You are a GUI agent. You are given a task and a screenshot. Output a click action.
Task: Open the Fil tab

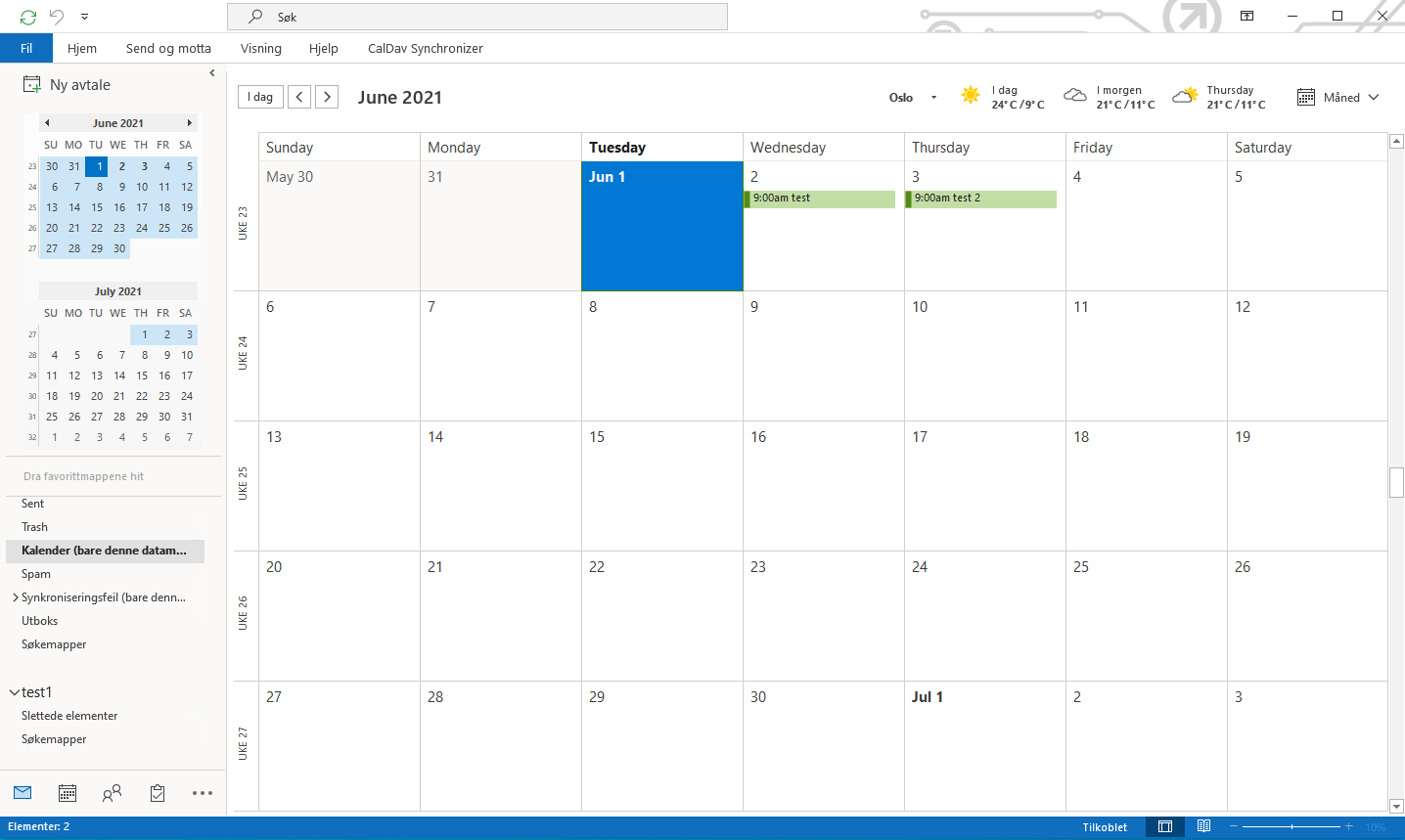[26, 48]
